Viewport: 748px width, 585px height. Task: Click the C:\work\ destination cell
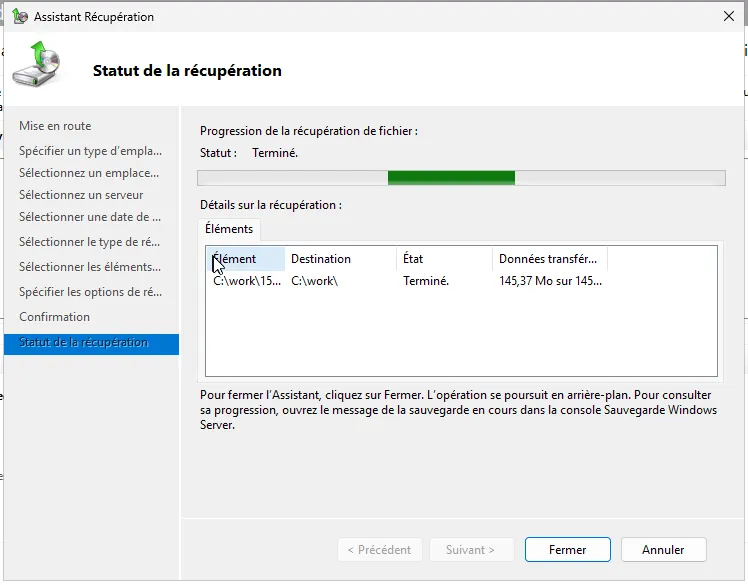(x=315, y=281)
